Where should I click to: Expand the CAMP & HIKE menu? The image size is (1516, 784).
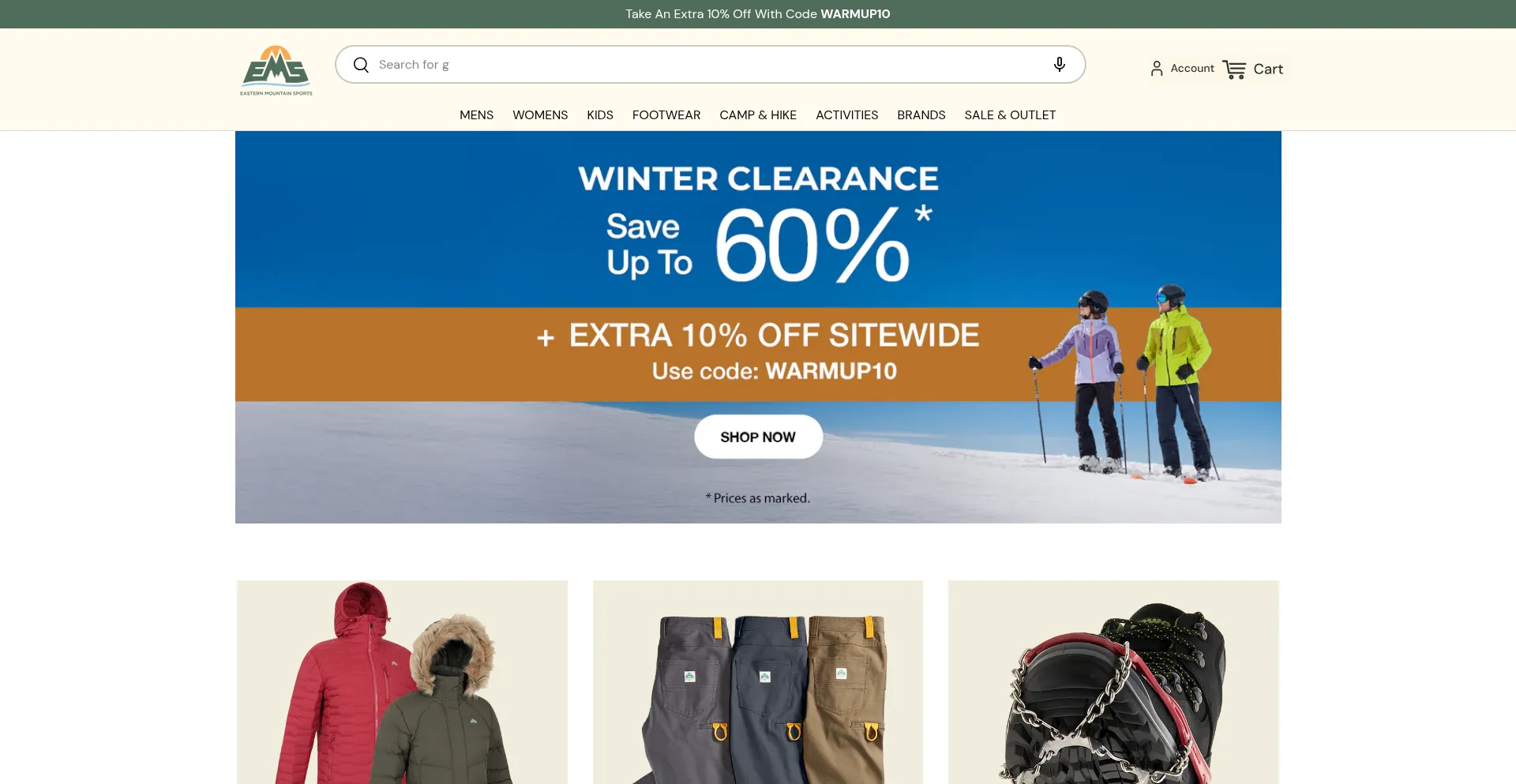point(758,115)
